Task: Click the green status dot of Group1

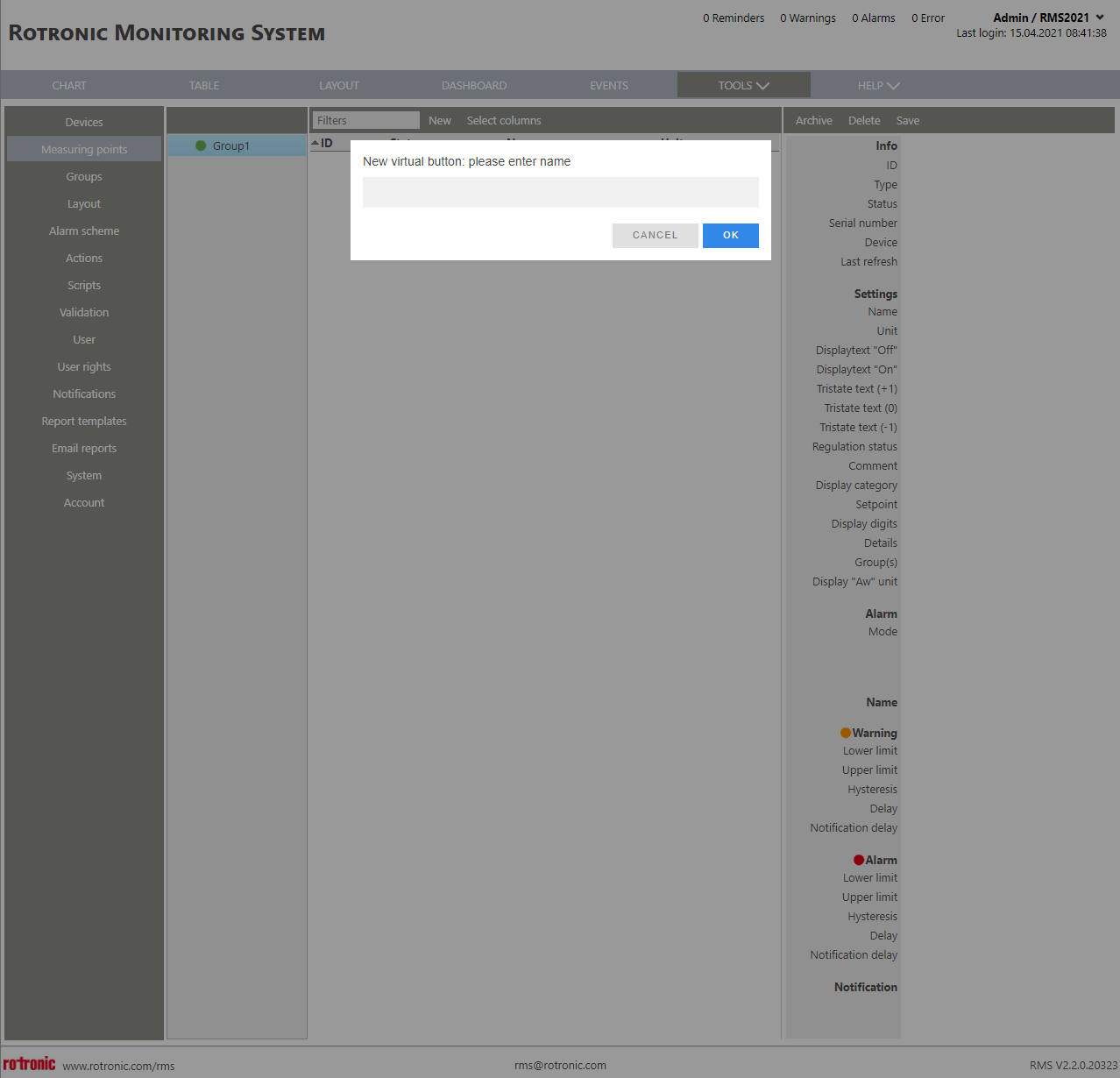Action: tap(201, 145)
